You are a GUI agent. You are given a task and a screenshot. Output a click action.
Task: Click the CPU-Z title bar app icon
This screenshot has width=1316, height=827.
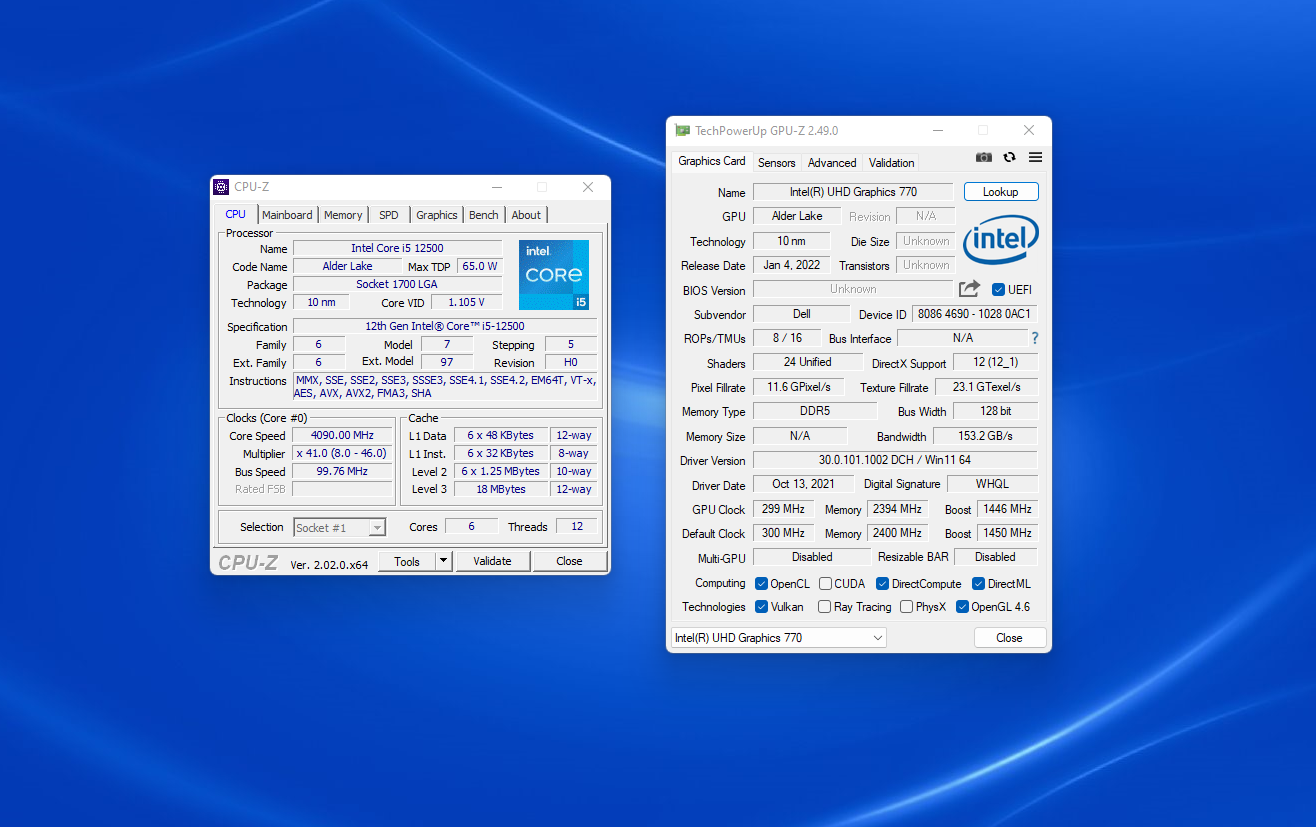tap(222, 186)
